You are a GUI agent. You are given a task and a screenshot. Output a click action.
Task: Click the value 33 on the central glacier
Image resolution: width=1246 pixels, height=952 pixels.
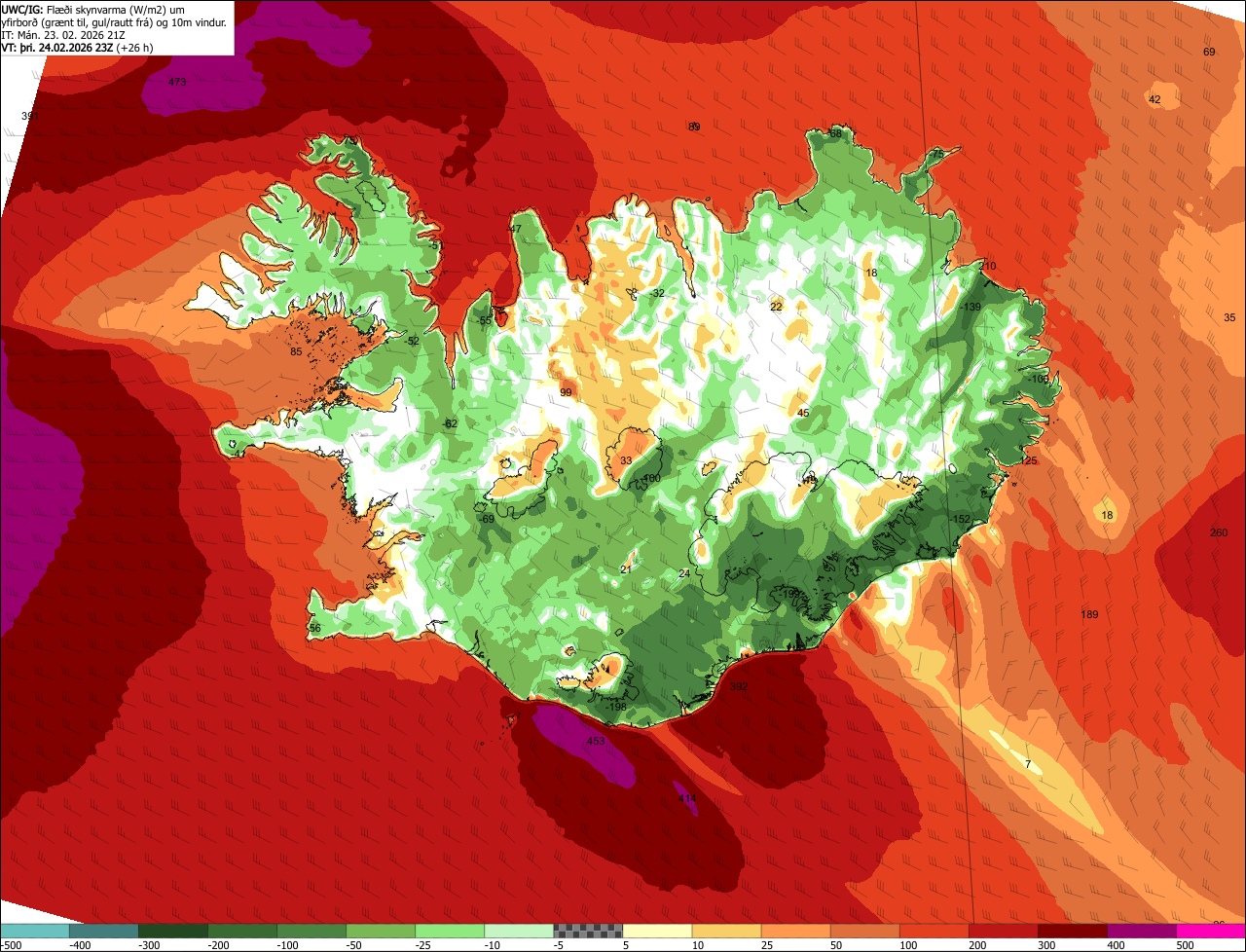coord(626,460)
